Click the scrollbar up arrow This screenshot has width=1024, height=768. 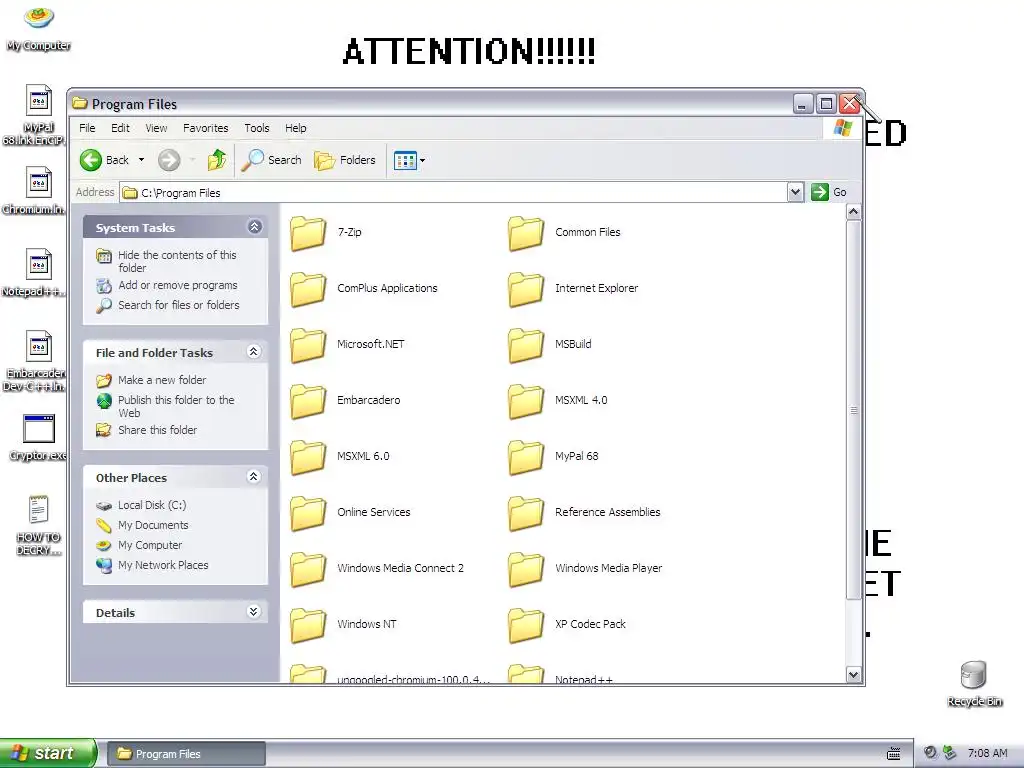click(x=853, y=212)
